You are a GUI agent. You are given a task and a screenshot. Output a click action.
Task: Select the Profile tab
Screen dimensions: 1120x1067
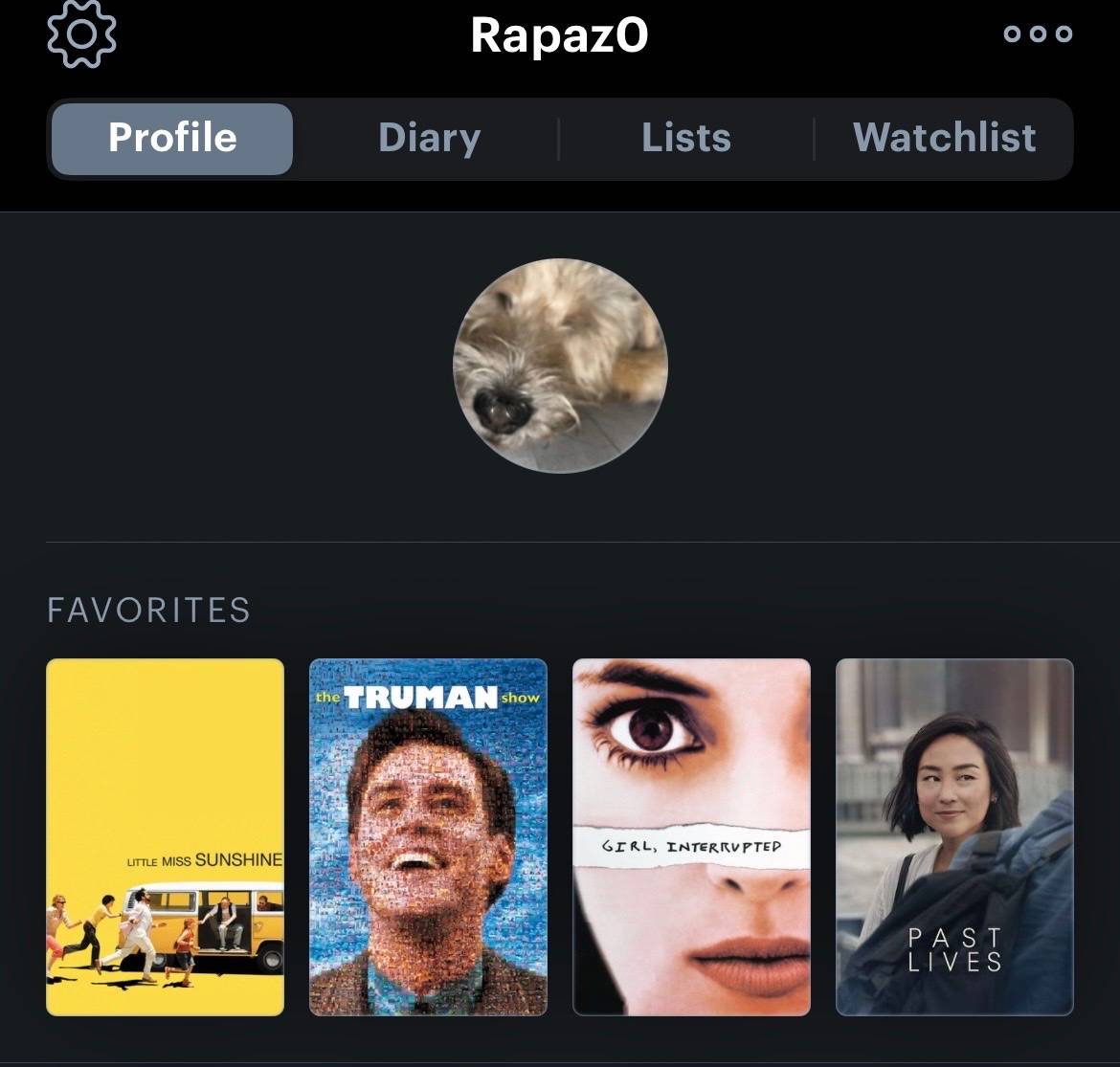point(172,139)
